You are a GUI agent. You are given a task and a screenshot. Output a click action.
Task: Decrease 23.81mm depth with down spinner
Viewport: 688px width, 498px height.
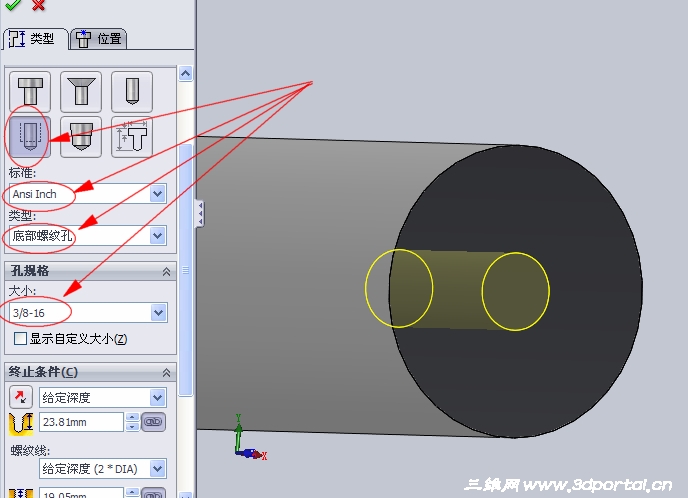133,427
